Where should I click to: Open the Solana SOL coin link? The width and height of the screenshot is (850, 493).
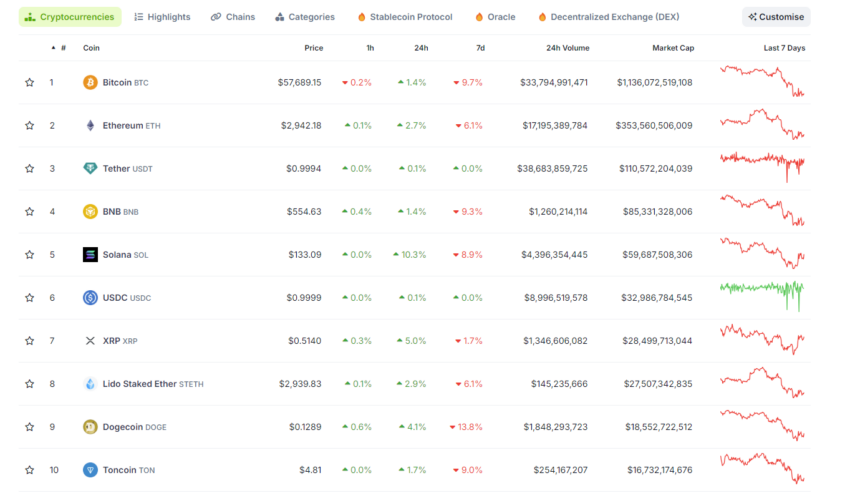125,254
